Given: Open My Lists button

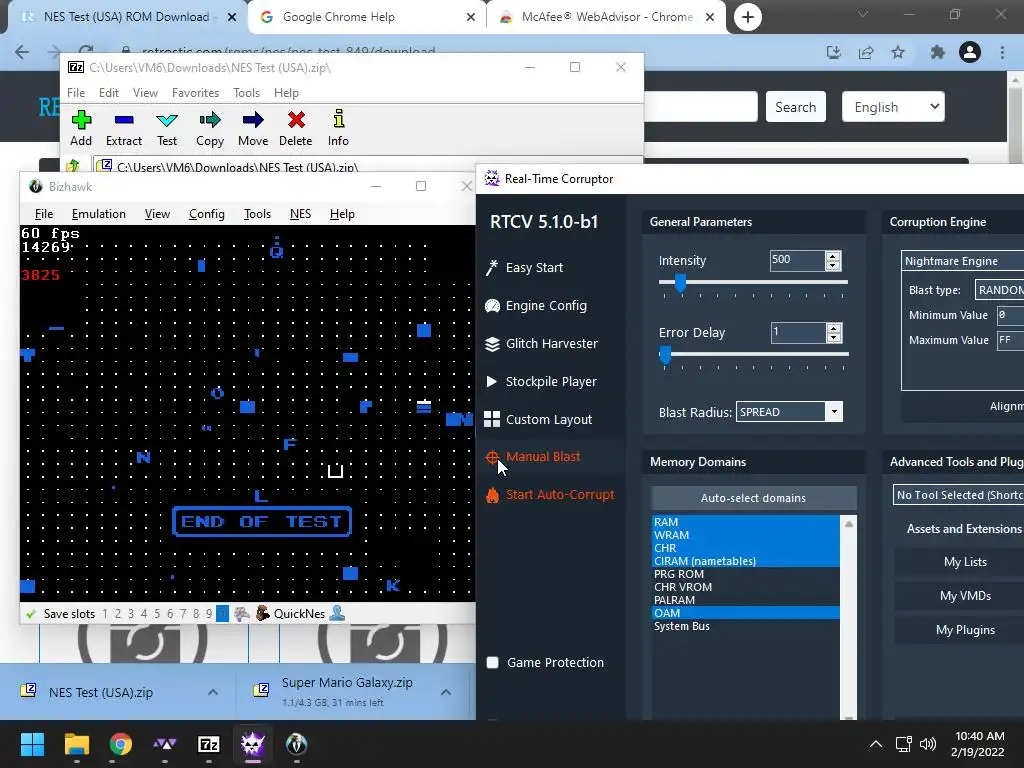Looking at the screenshot, I should [965, 562].
